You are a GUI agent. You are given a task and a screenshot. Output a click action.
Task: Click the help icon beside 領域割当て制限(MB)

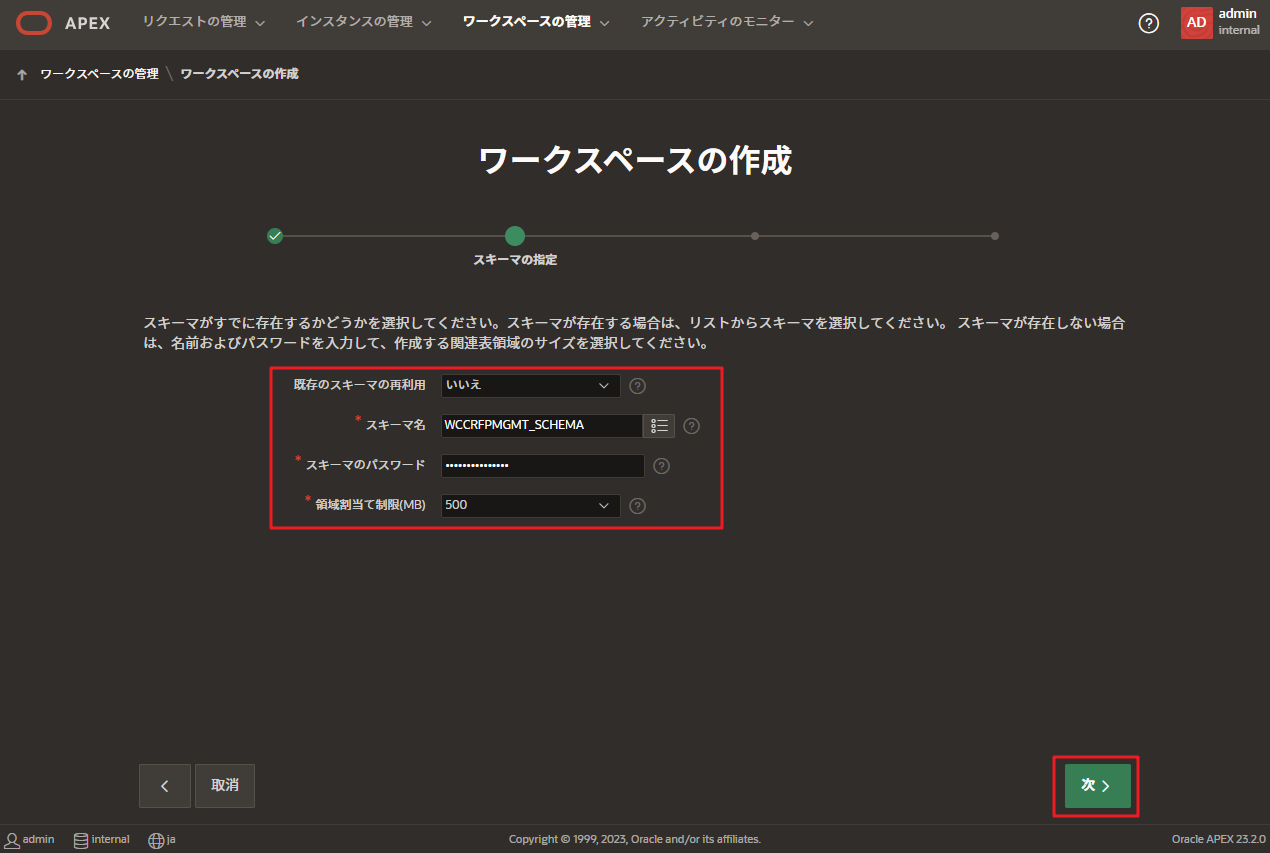tap(637, 505)
